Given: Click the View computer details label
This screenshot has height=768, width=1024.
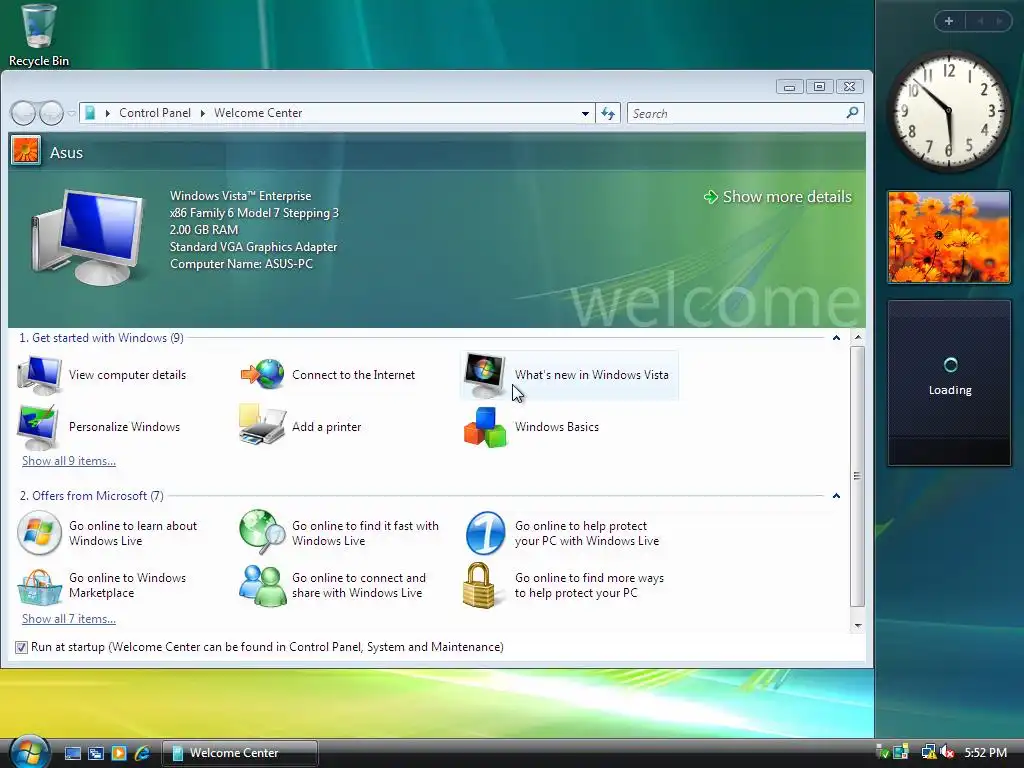Looking at the screenshot, I should click(x=127, y=375).
